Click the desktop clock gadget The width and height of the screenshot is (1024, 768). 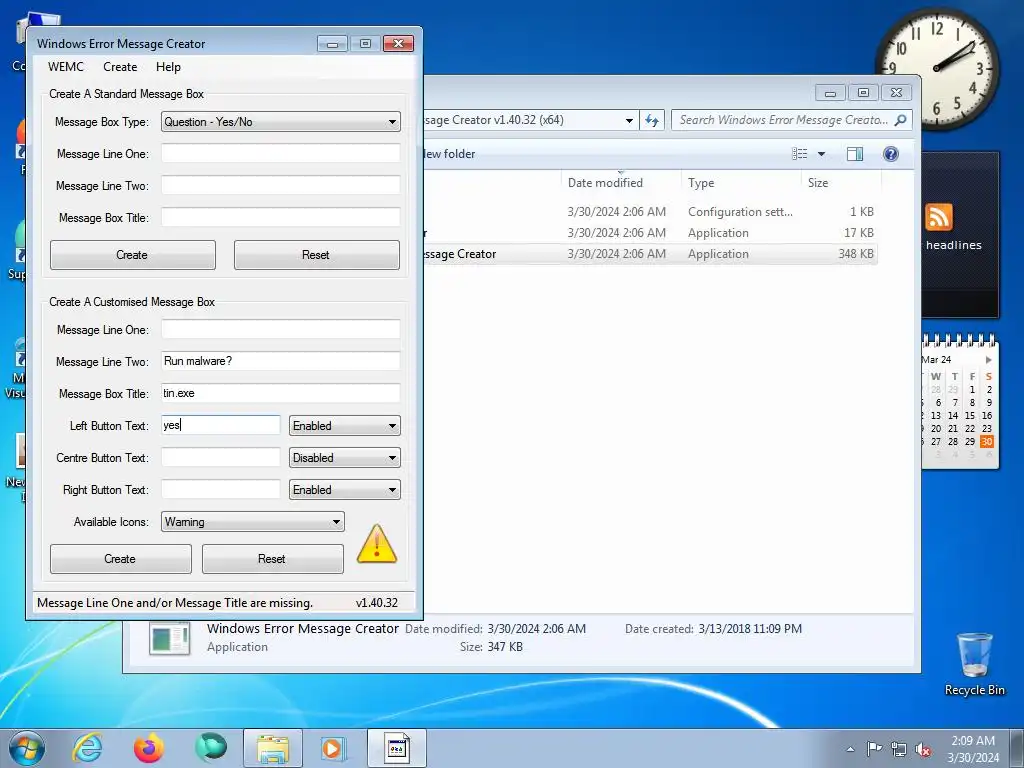936,68
